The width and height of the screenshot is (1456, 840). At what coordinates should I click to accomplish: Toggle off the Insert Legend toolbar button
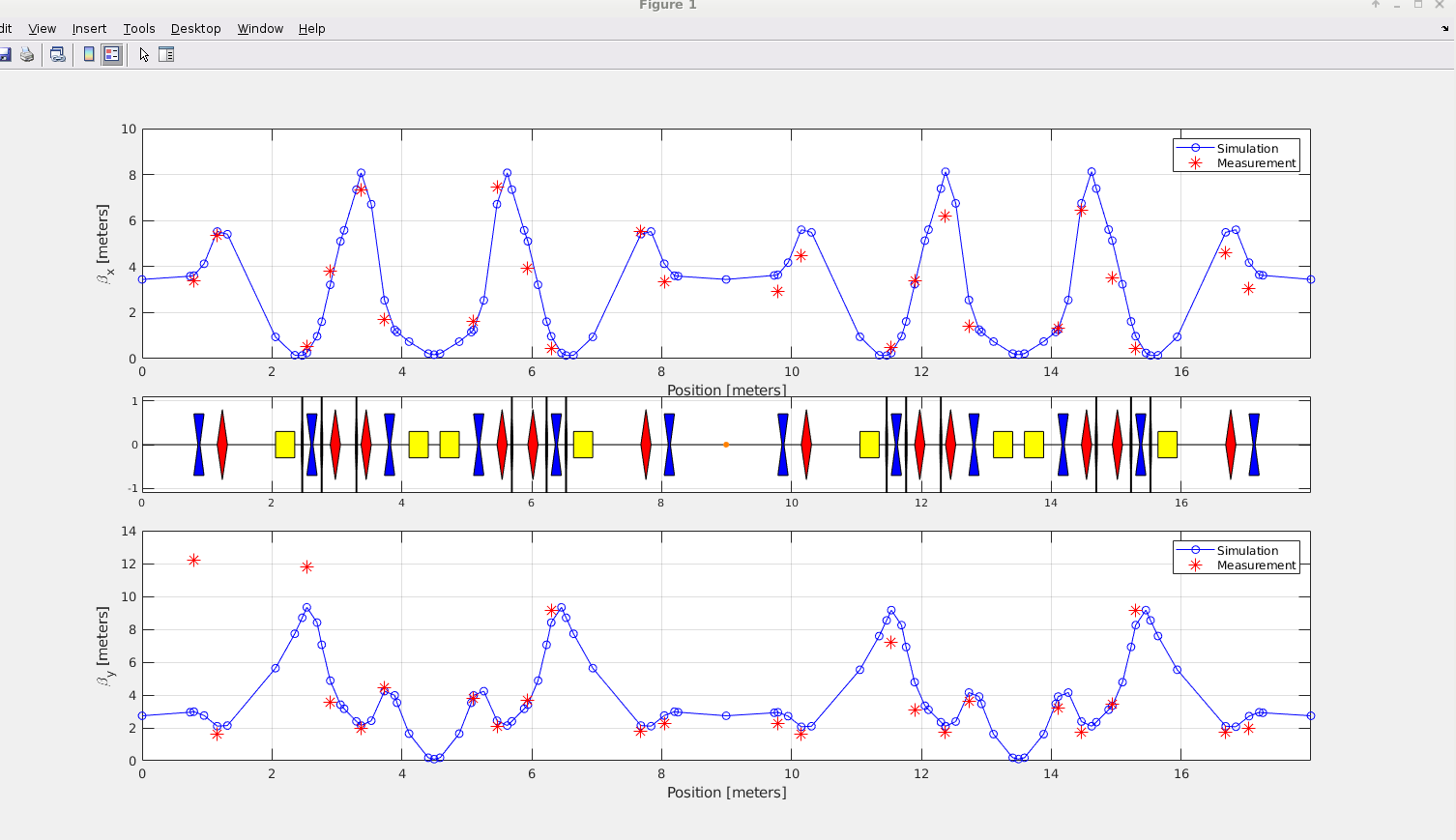112,55
